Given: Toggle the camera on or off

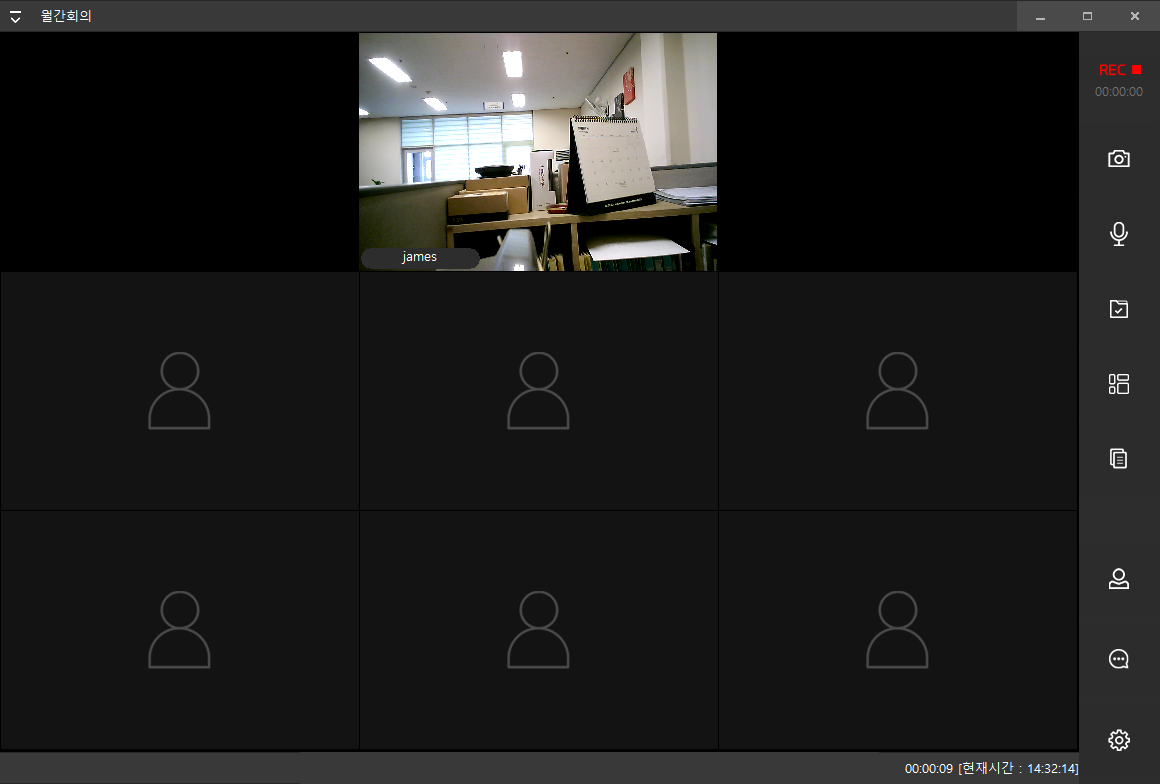Looking at the screenshot, I should (1119, 159).
